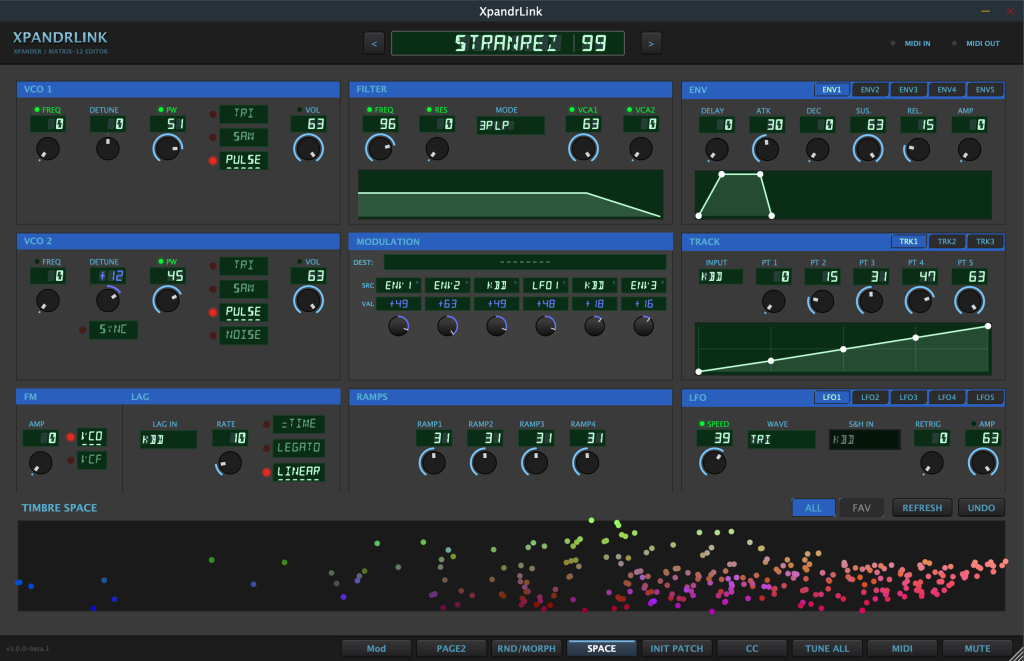Switch to the TRK2 tab
The width and height of the screenshot is (1024, 661).
pos(946,242)
